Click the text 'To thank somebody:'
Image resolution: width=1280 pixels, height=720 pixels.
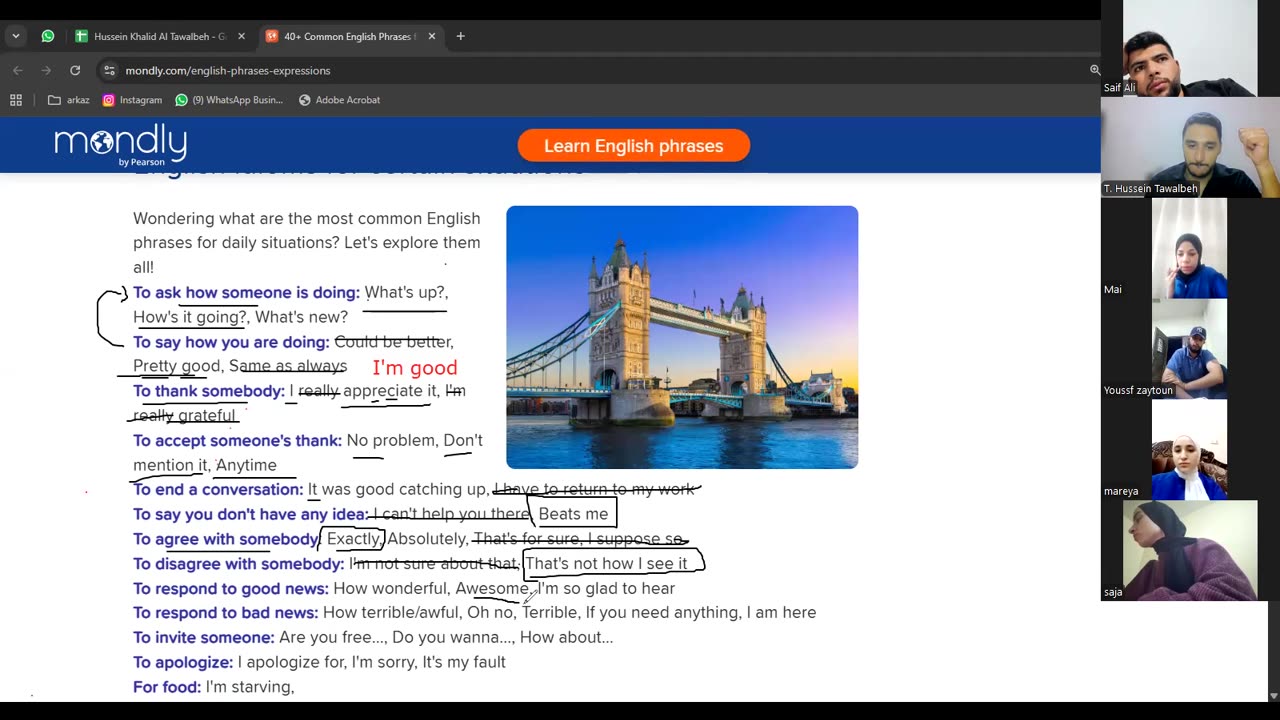coord(209,391)
